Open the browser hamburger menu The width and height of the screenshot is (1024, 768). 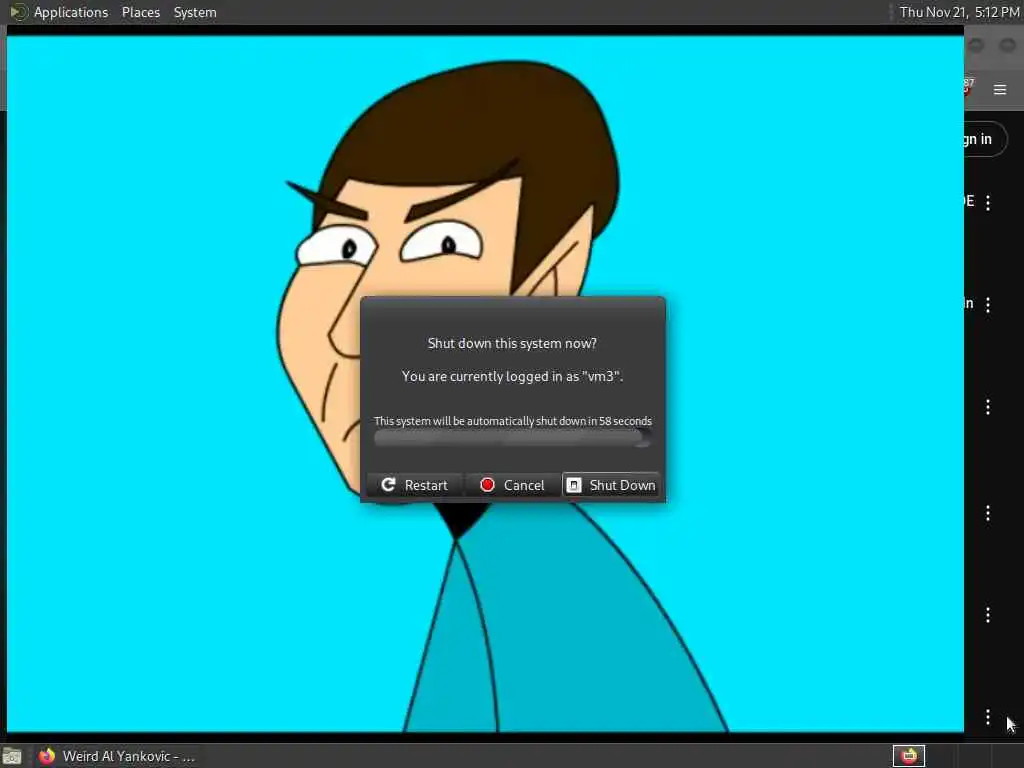1000,89
